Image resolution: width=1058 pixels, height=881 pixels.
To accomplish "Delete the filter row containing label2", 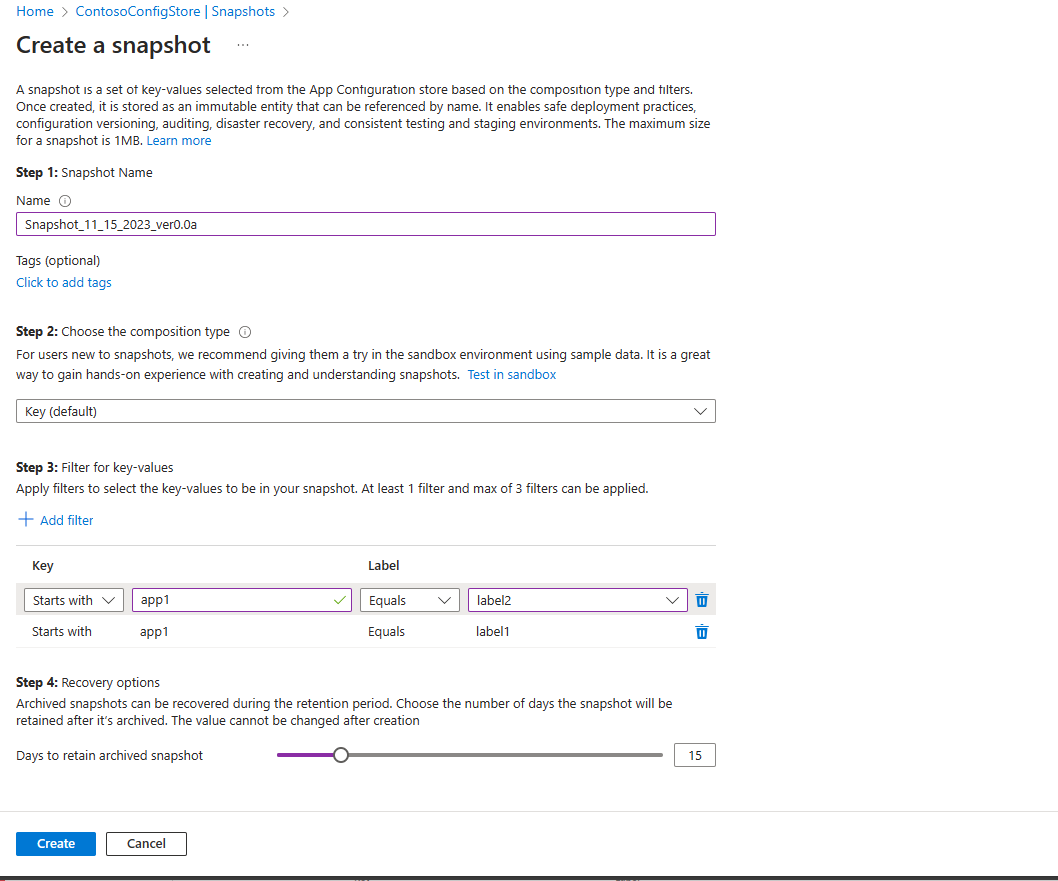I will click(x=701, y=599).
